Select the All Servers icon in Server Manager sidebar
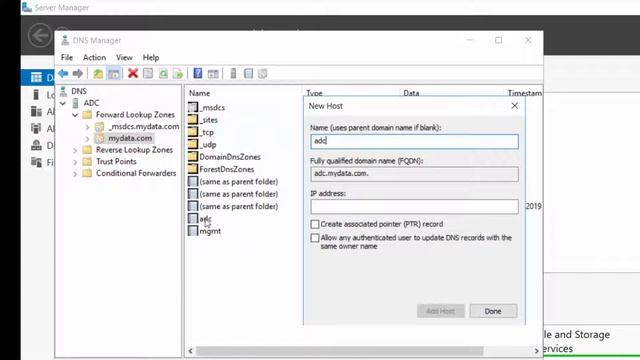 click(36, 111)
